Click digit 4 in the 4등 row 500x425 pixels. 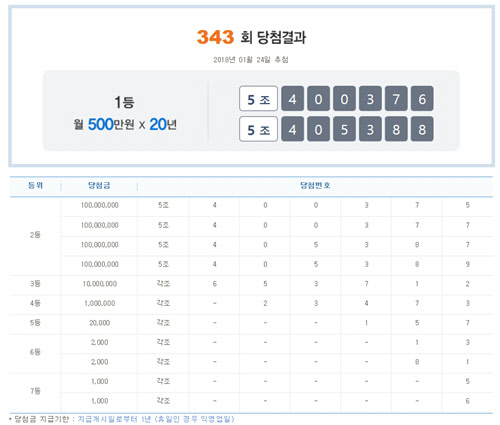point(366,303)
